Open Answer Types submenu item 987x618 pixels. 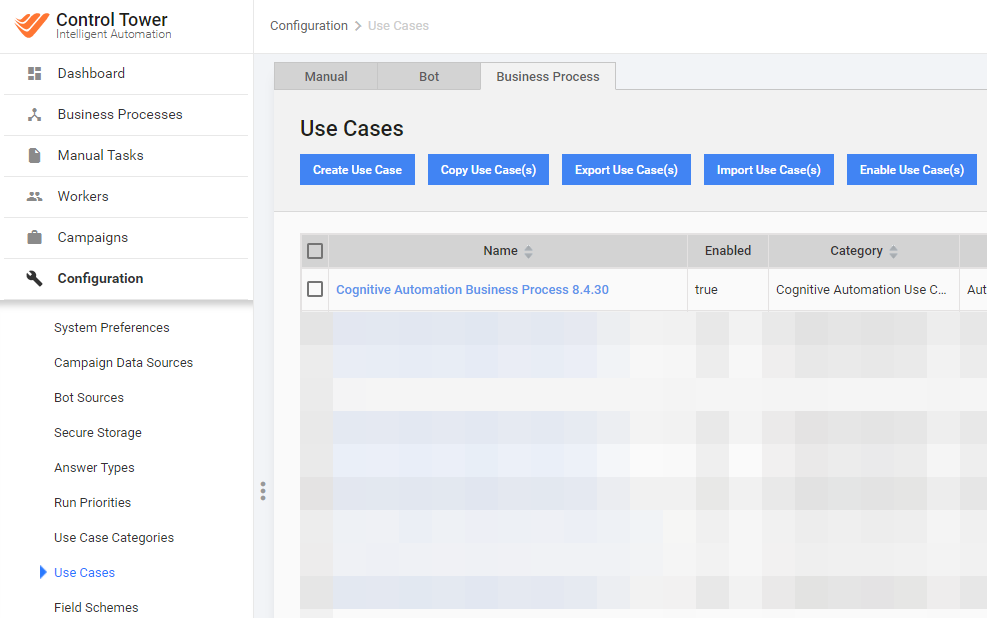tap(94, 468)
